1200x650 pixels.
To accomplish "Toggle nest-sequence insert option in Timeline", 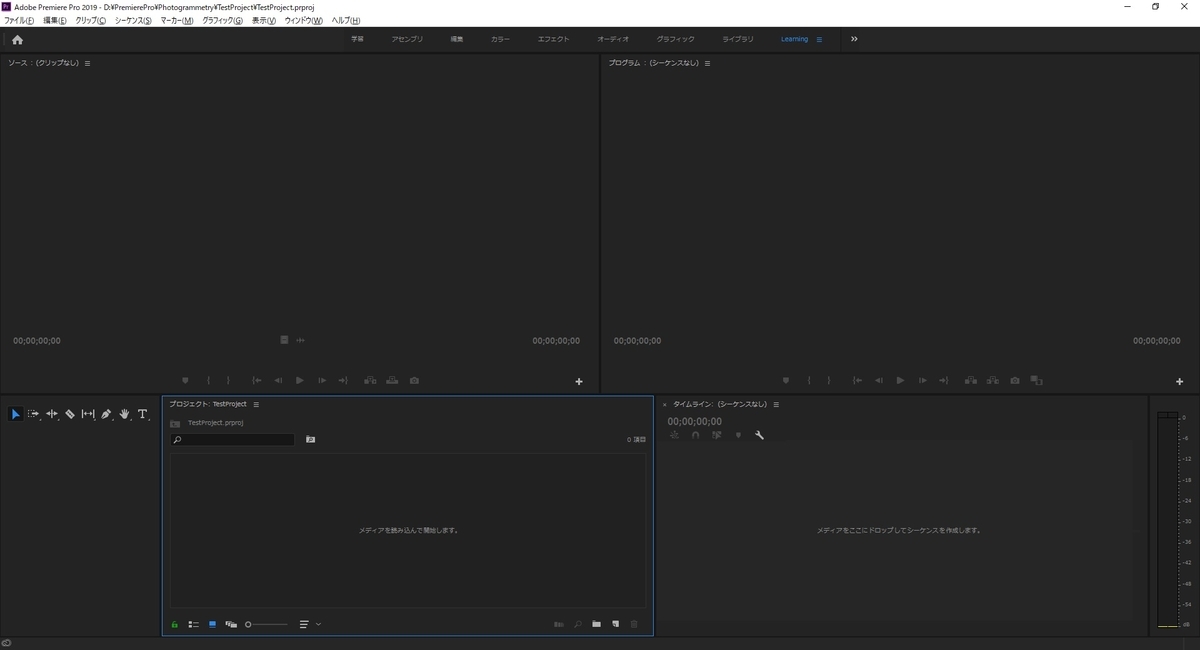I will (x=674, y=435).
